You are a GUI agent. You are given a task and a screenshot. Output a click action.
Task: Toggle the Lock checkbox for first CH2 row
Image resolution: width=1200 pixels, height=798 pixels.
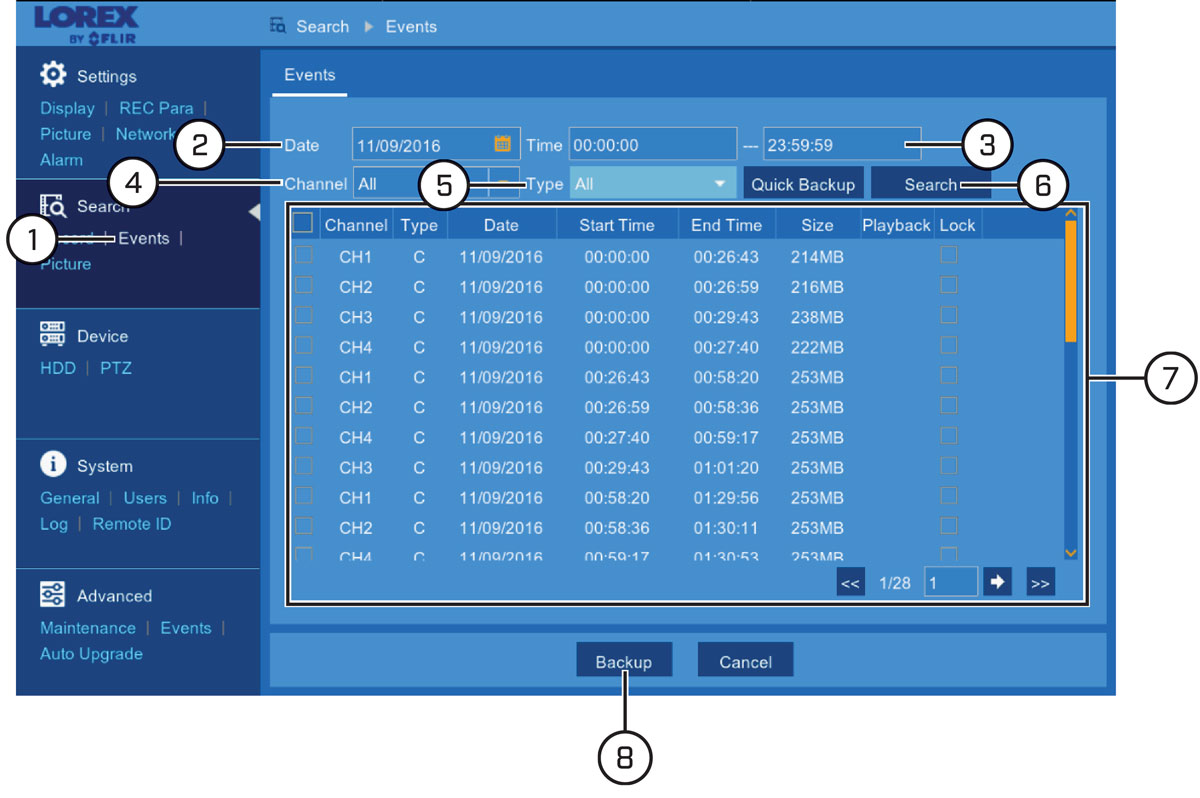pos(948,286)
